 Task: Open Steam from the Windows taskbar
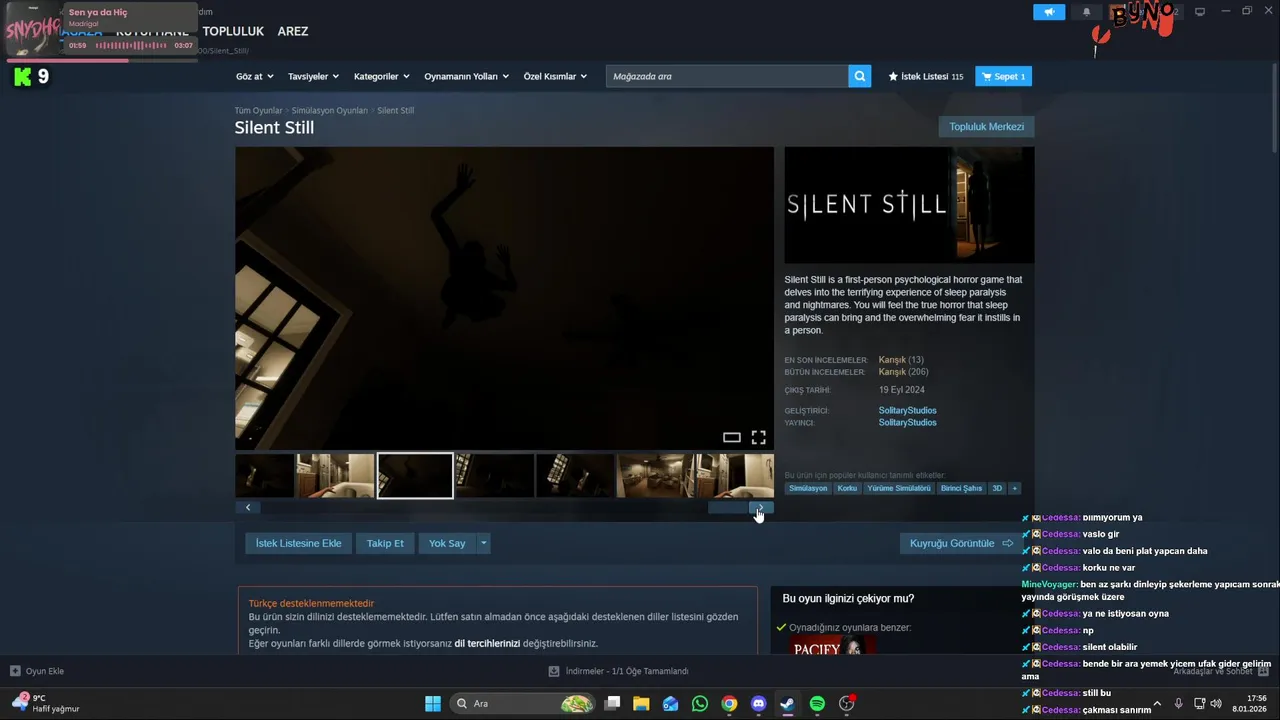[788, 703]
